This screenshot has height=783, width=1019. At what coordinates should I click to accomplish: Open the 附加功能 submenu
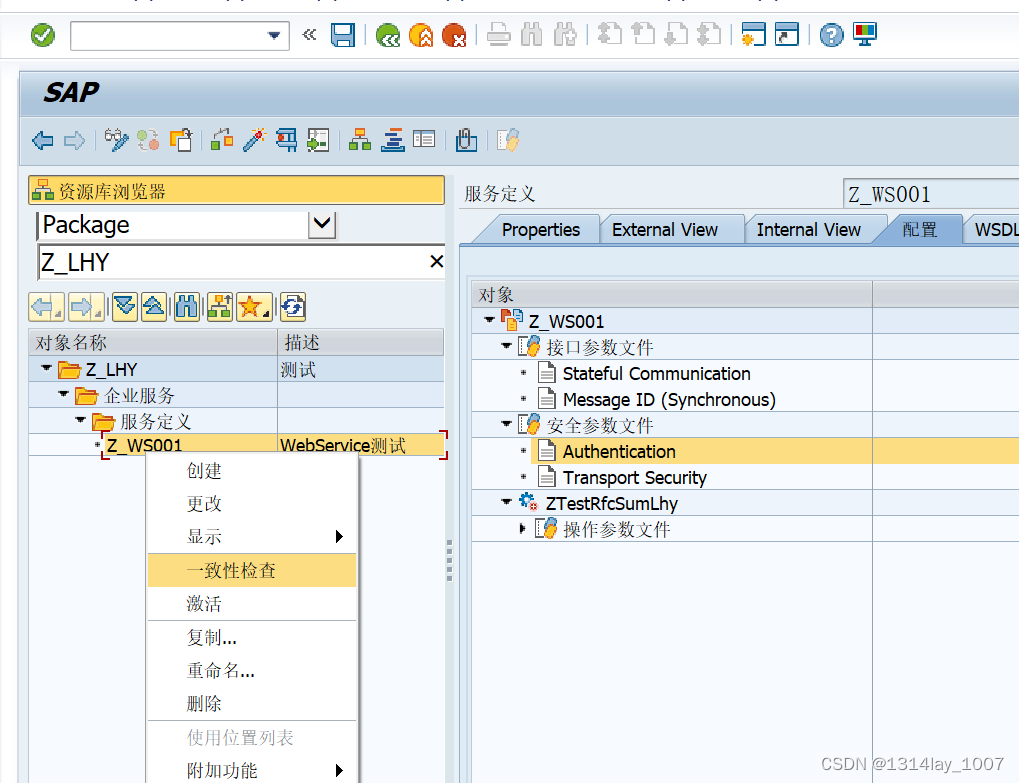click(x=252, y=771)
